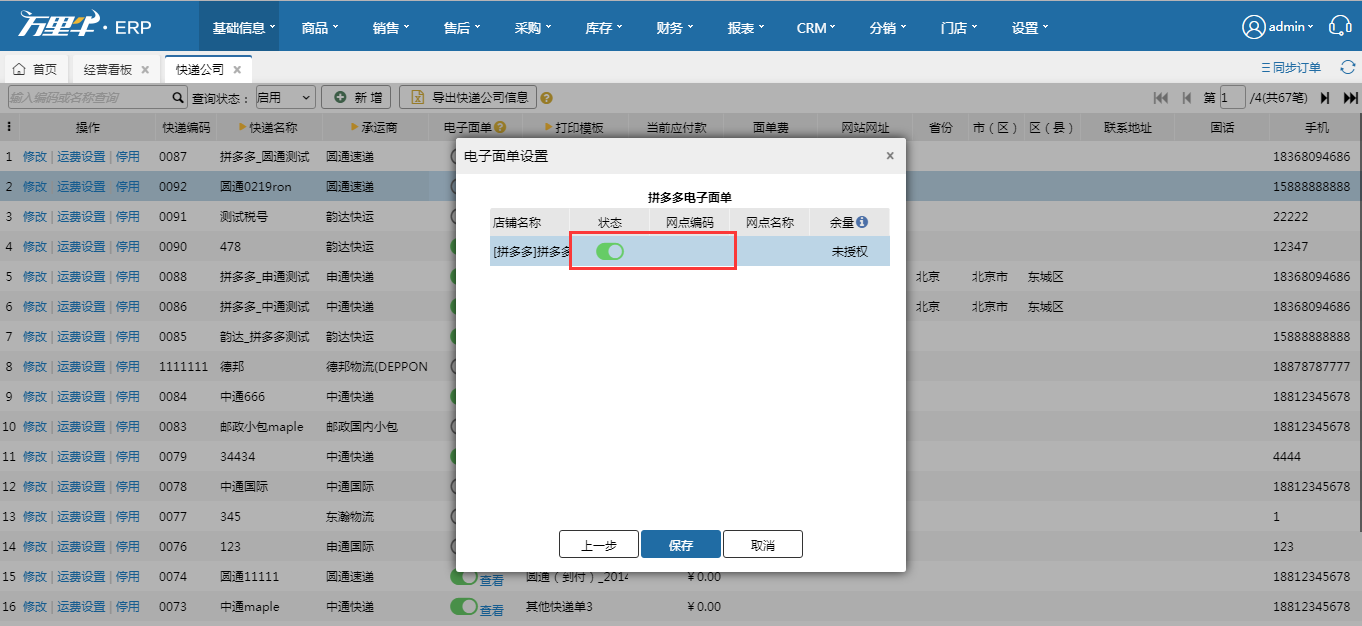1362x626 pixels.
Task: Click 运费设置 for 中通国际 row
Action: coord(81,487)
